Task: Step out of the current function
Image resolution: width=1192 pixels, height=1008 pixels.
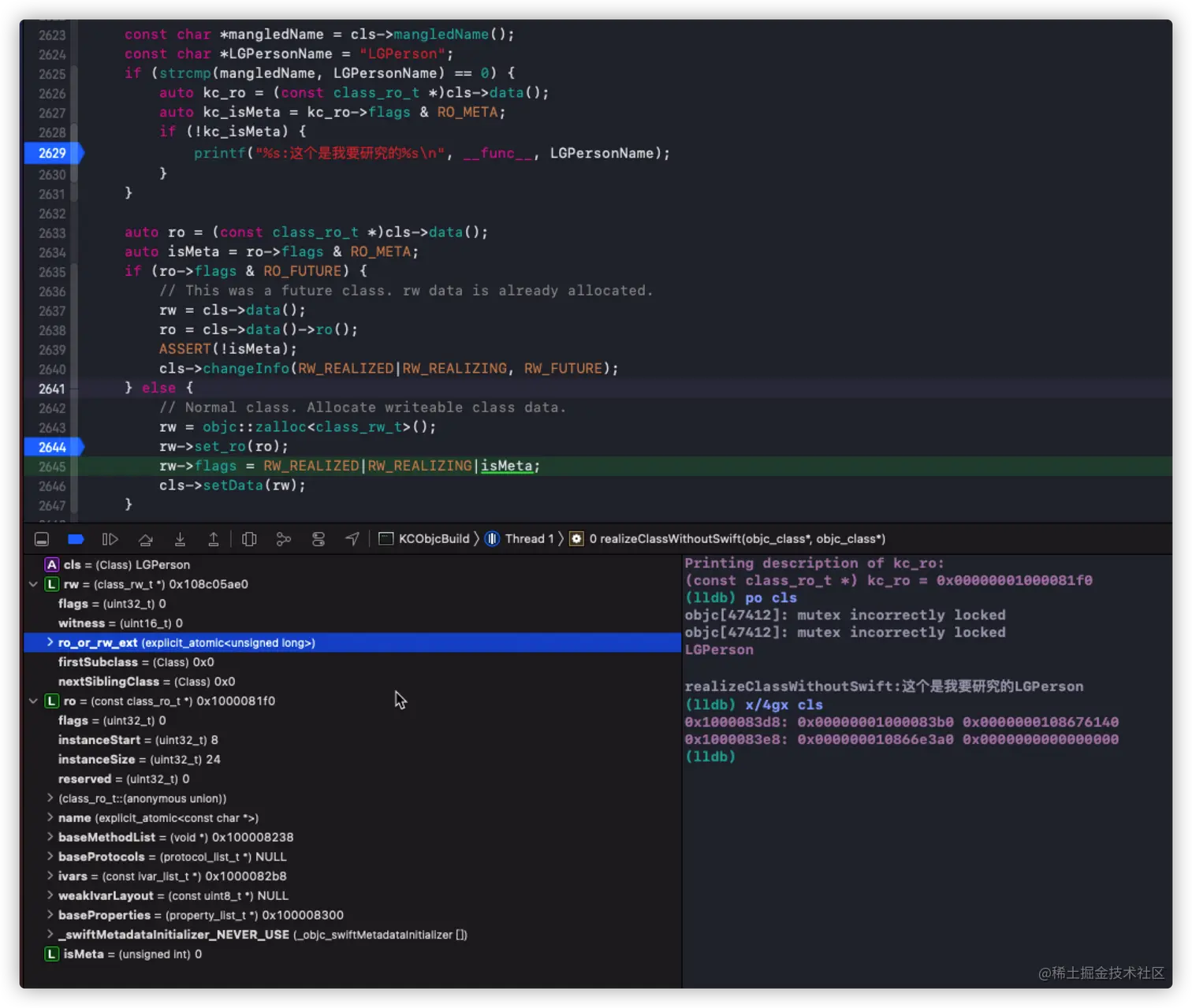Action: pos(214,539)
